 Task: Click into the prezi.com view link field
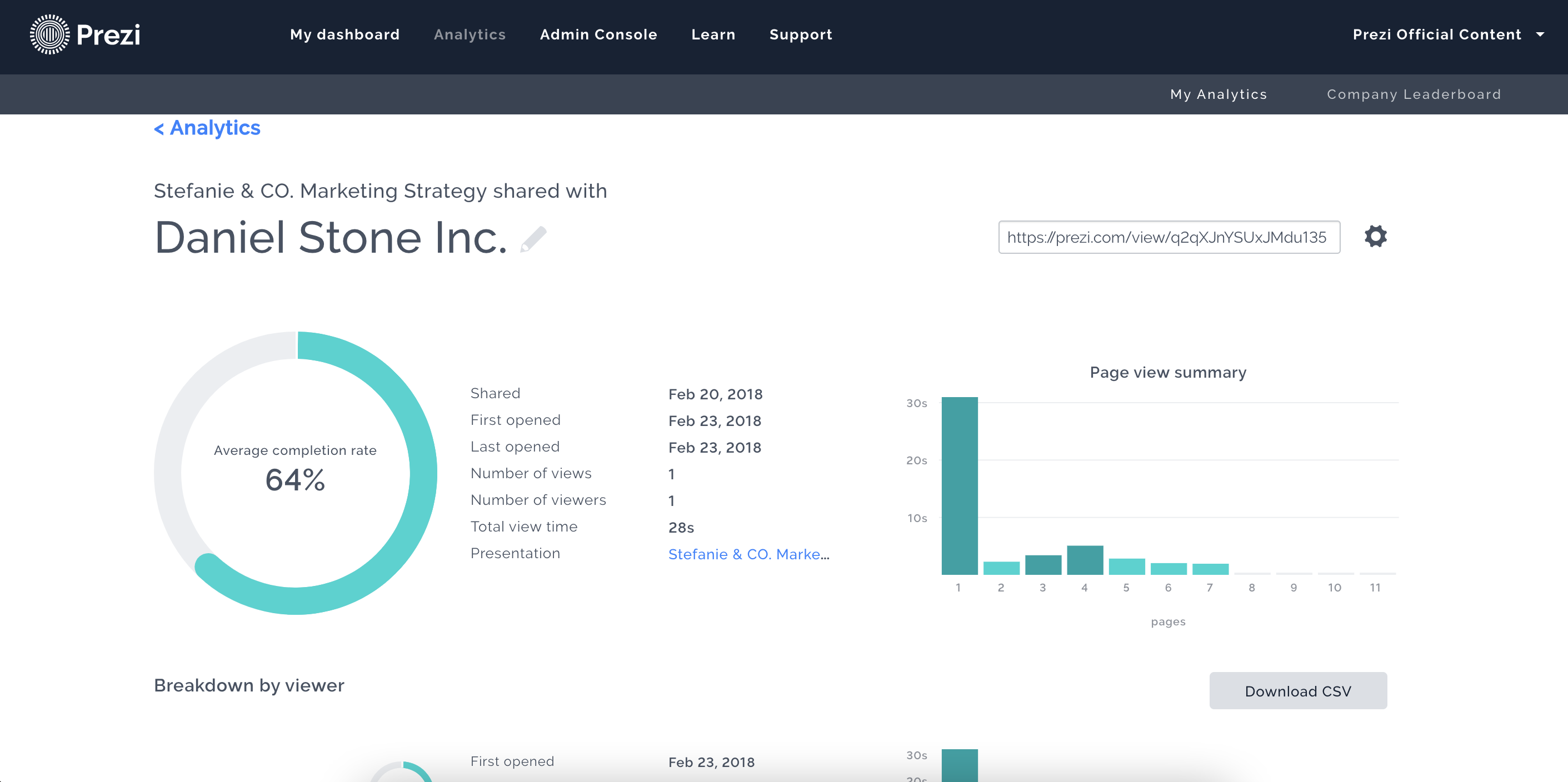[x=1168, y=237]
